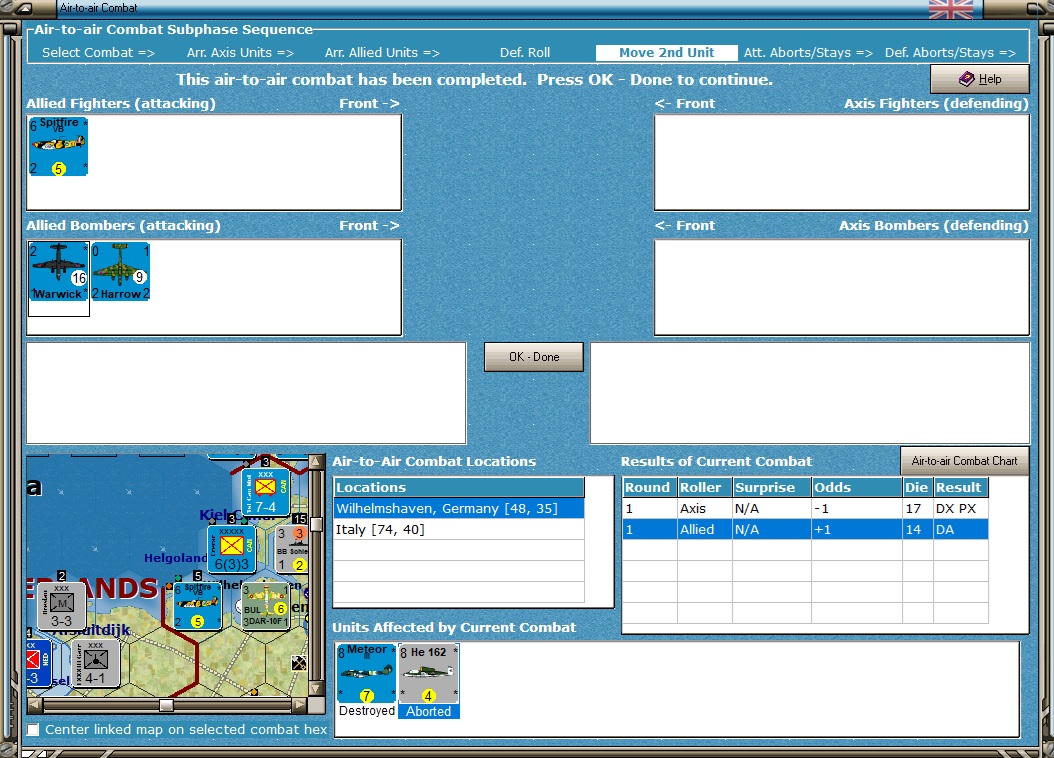The image size is (1054, 758).
Task: Click the NED unit counter on map
Action: pos(38,663)
